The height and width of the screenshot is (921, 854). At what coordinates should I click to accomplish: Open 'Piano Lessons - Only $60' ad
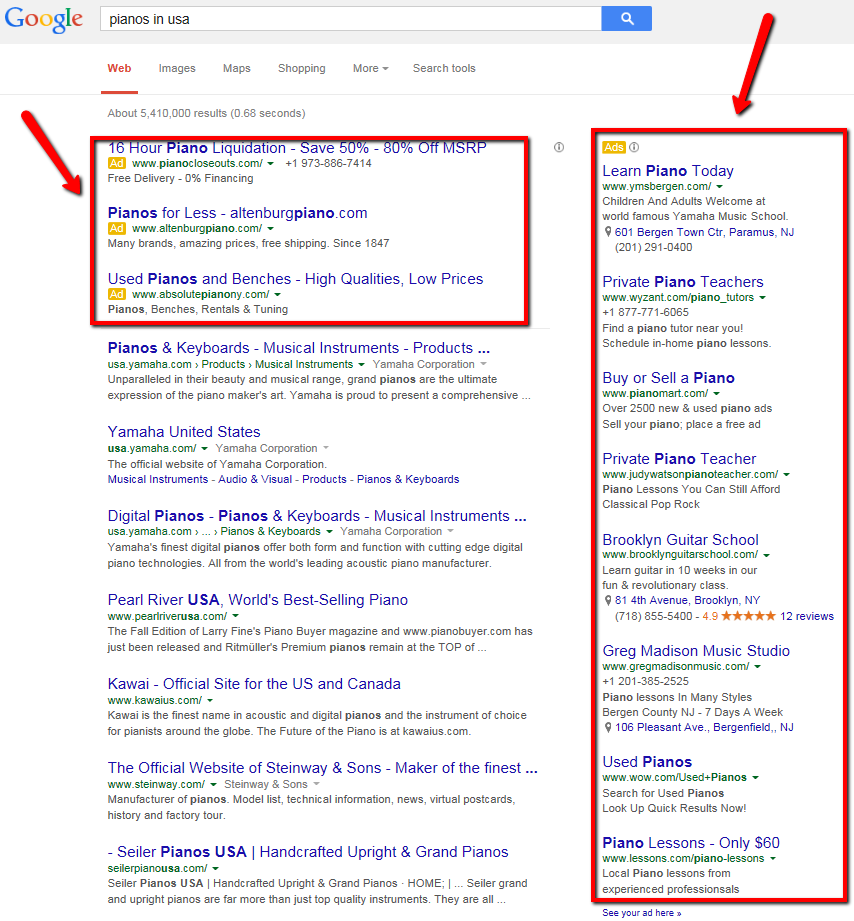click(x=691, y=843)
